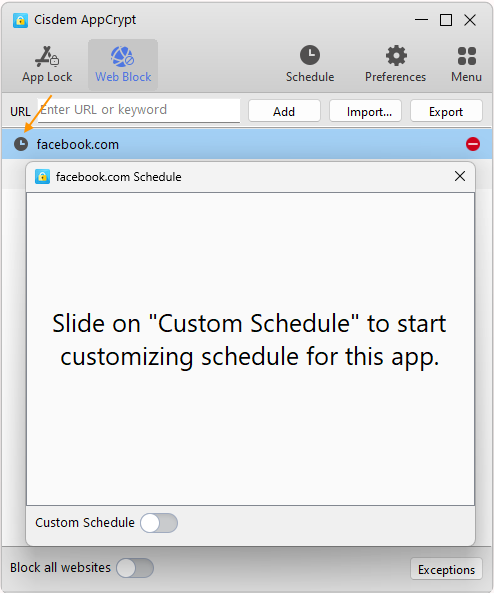Open the Exceptions list
Screen dimensions: 494x593
446,569
